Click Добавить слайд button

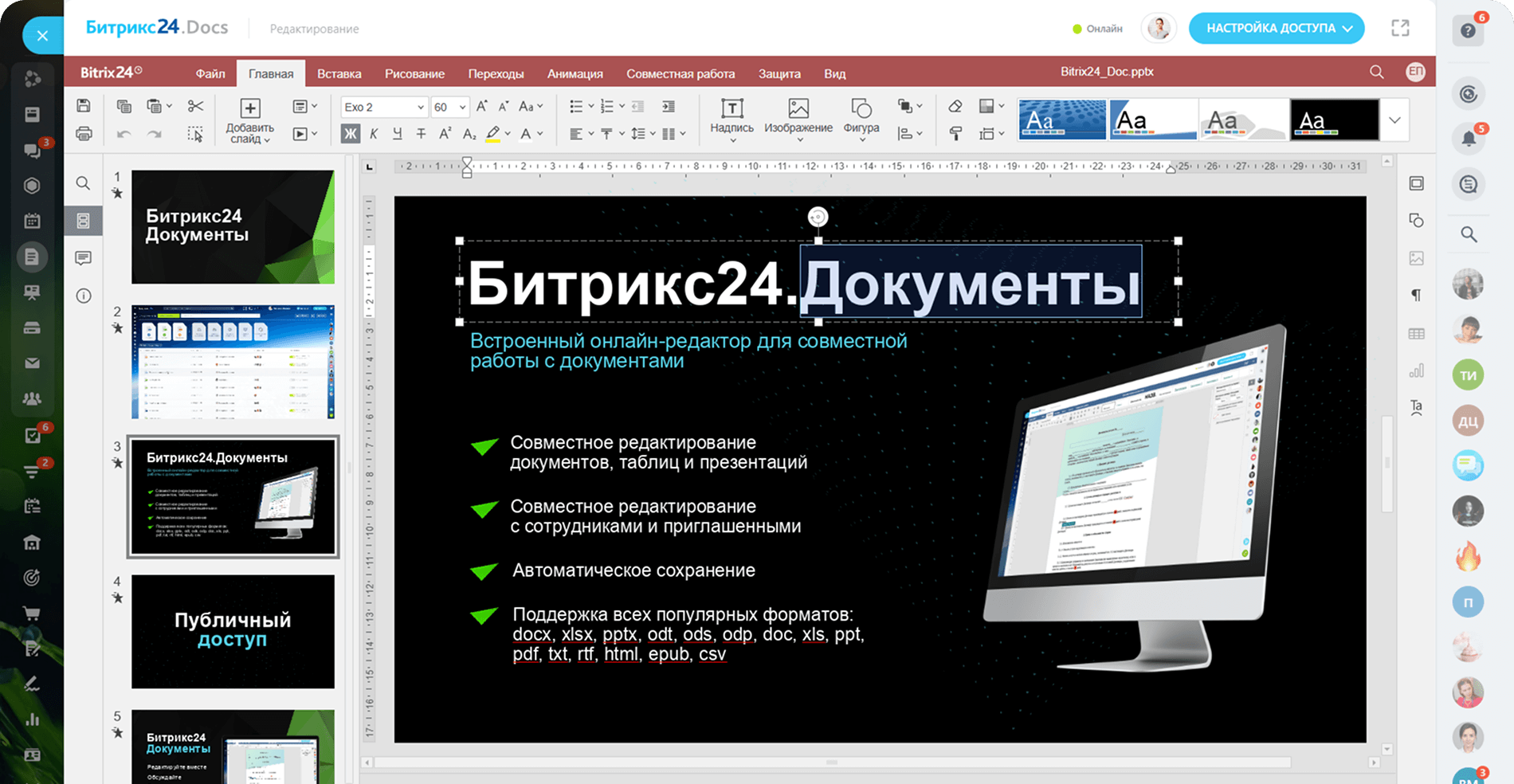(249, 120)
